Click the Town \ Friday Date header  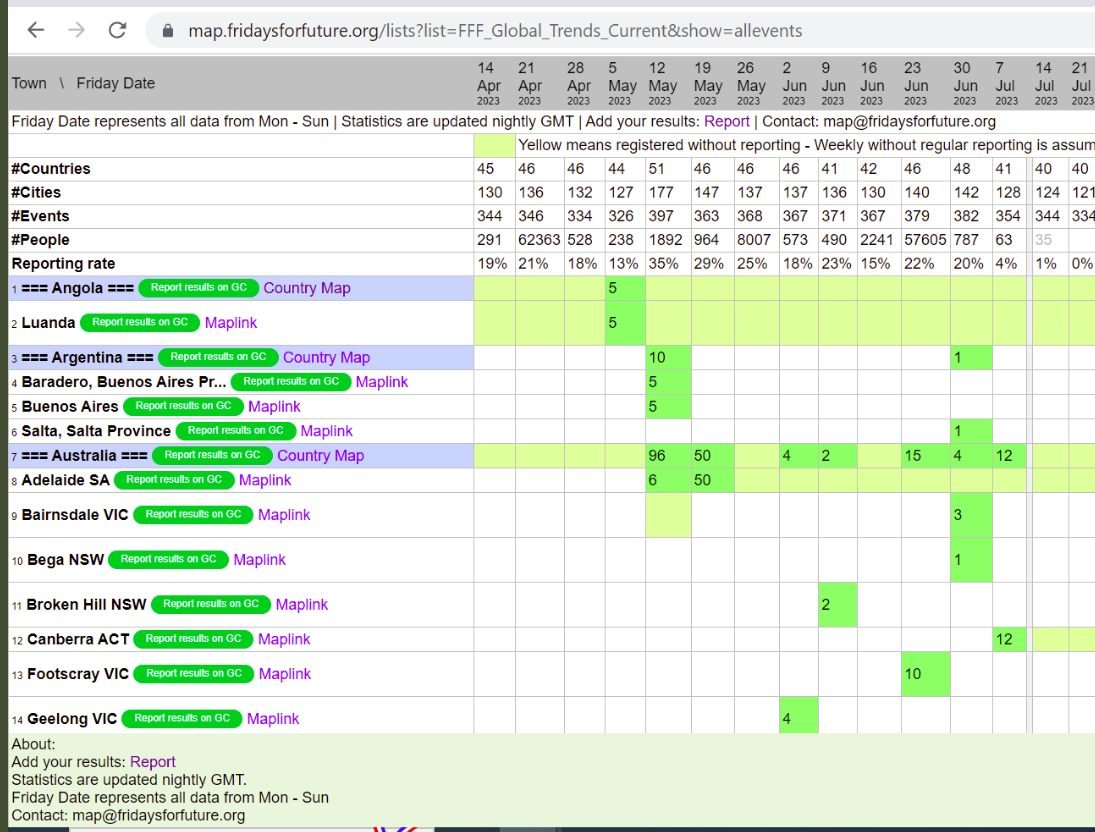(x=83, y=83)
